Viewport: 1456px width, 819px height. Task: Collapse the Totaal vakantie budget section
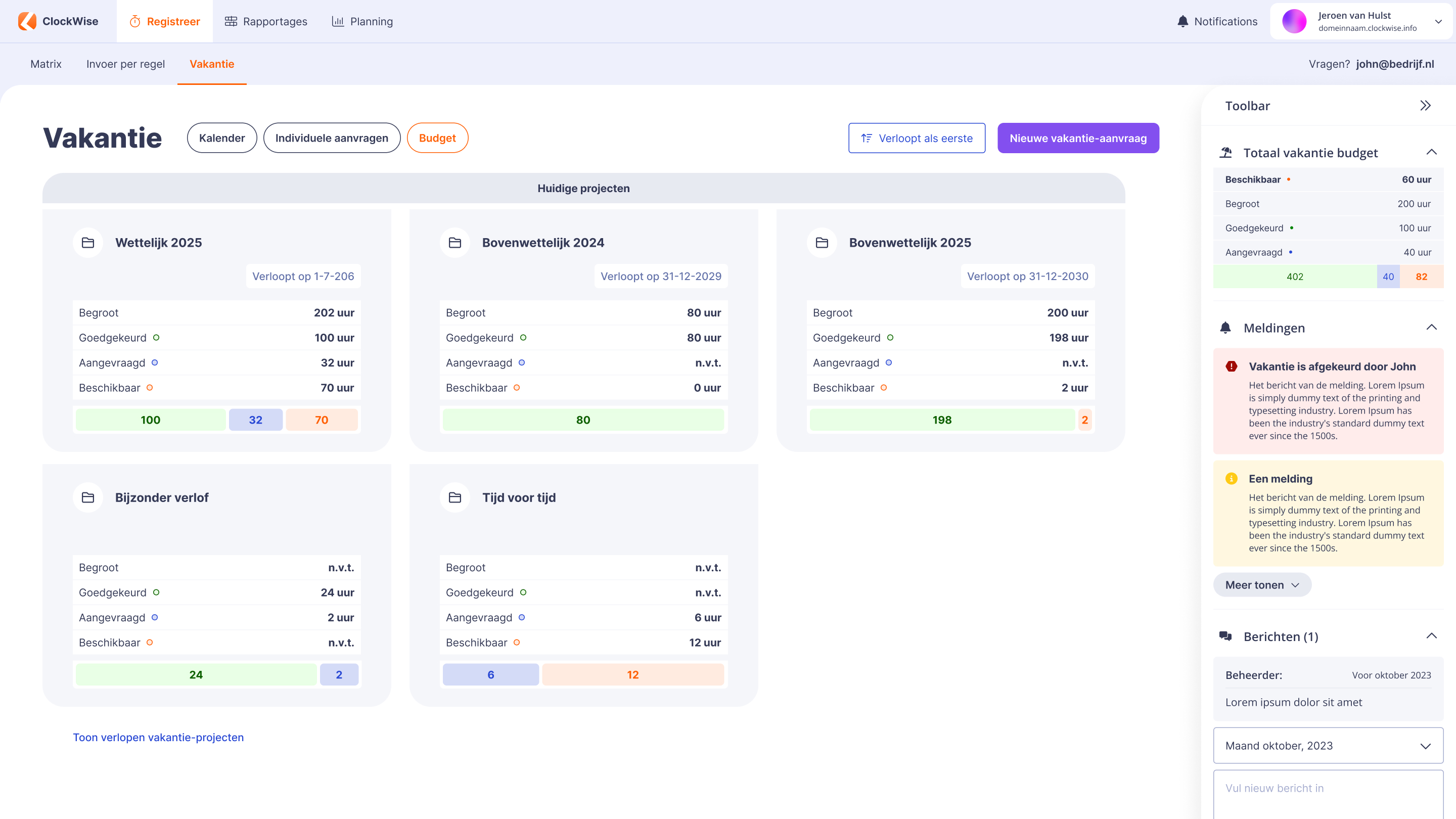[x=1431, y=152]
